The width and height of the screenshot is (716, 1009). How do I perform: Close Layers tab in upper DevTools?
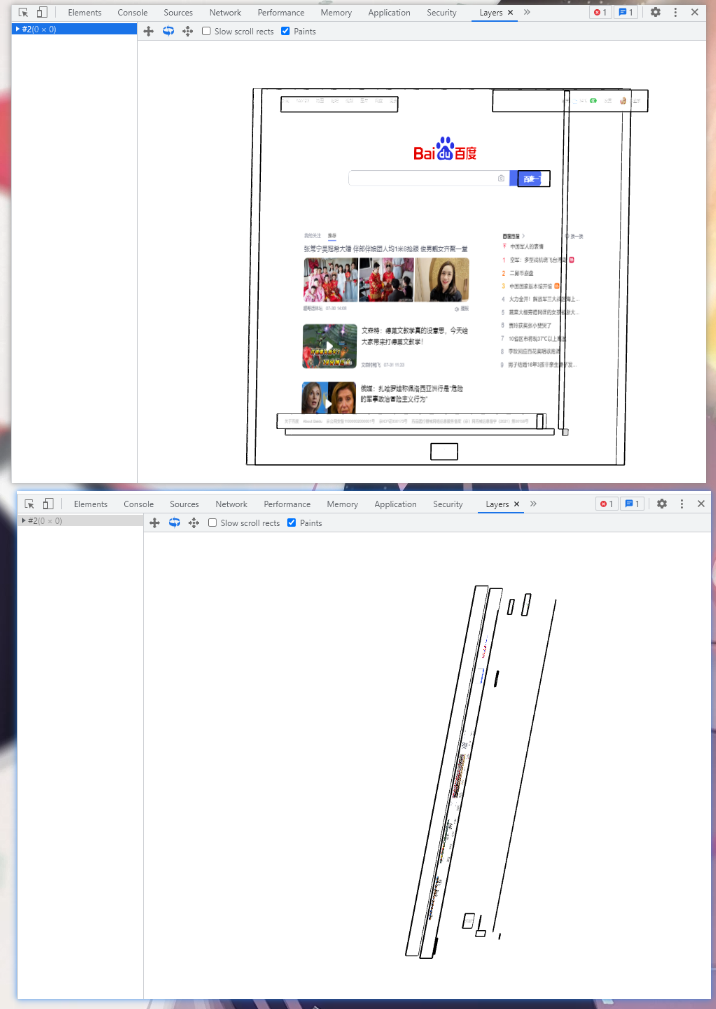[511, 12]
